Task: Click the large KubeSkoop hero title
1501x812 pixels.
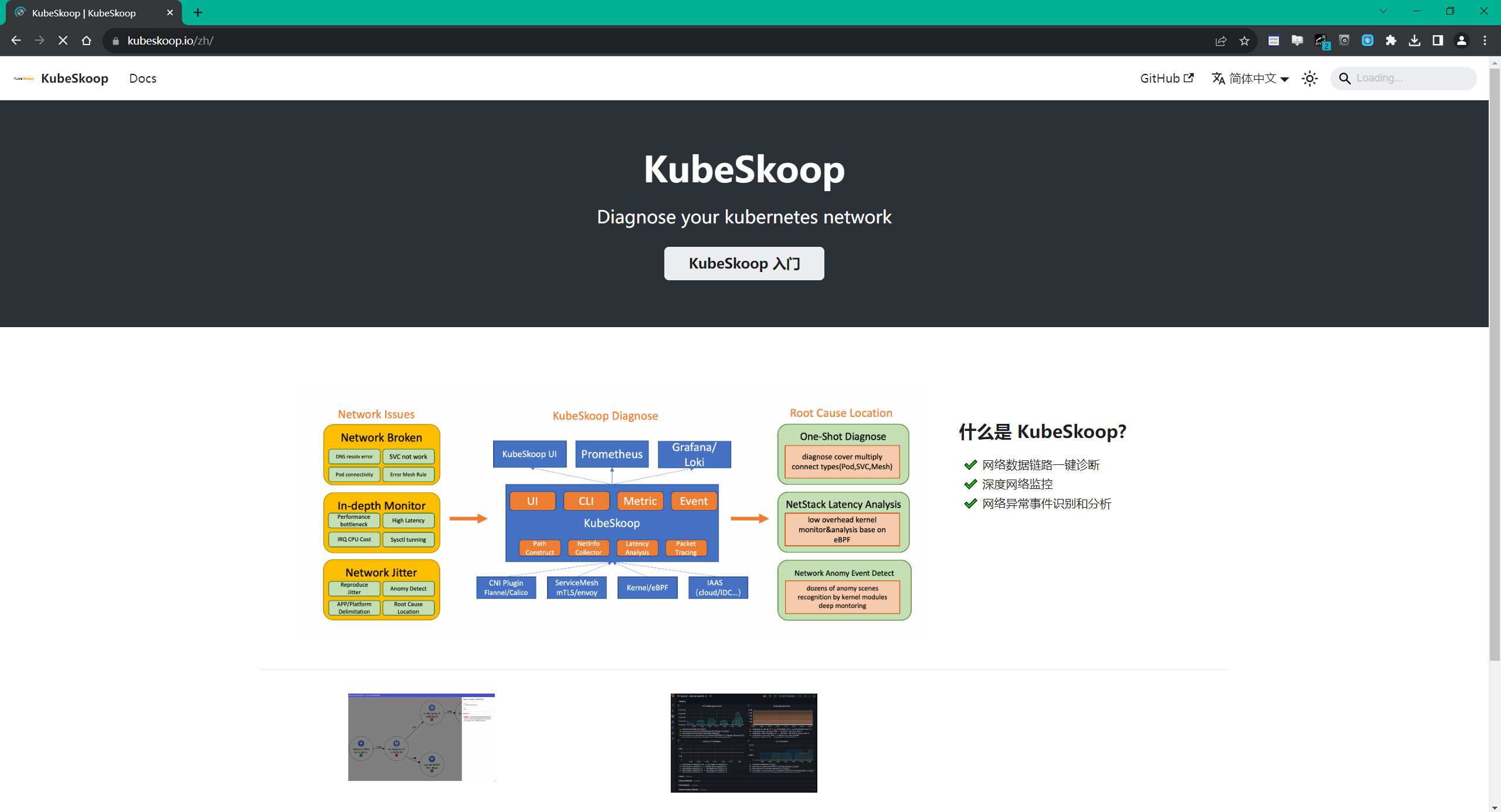Action: 744,169
